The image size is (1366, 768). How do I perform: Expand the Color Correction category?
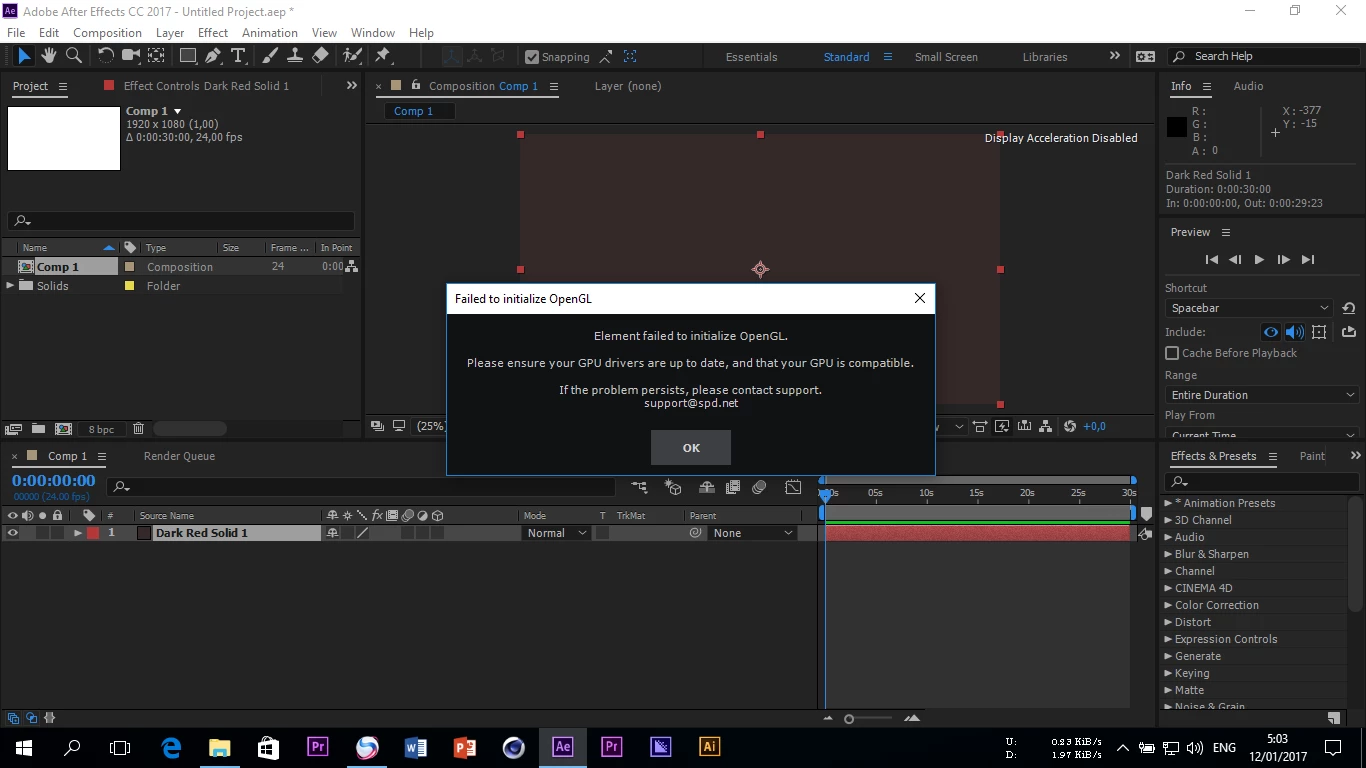[x=1168, y=605]
